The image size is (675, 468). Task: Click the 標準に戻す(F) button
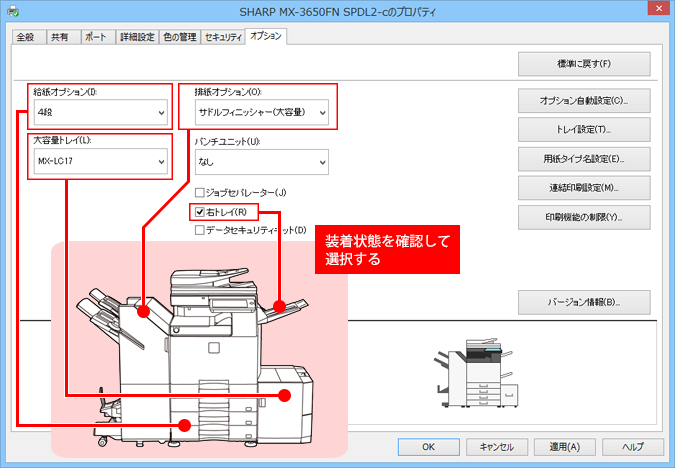click(x=584, y=64)
